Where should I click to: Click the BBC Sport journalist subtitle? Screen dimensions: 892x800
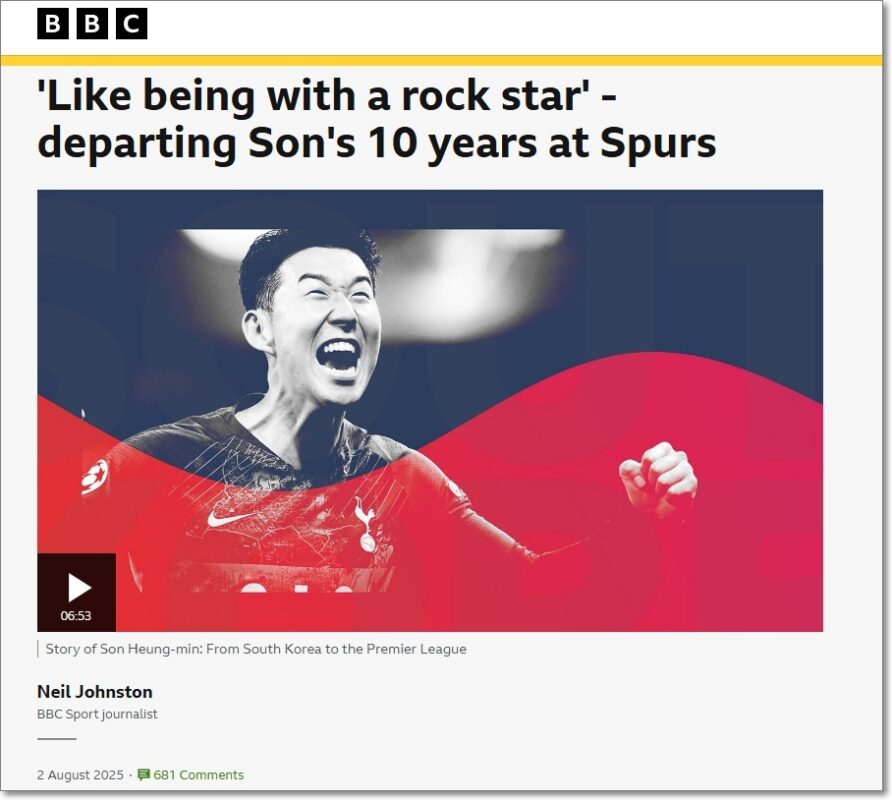click(97, 714)
